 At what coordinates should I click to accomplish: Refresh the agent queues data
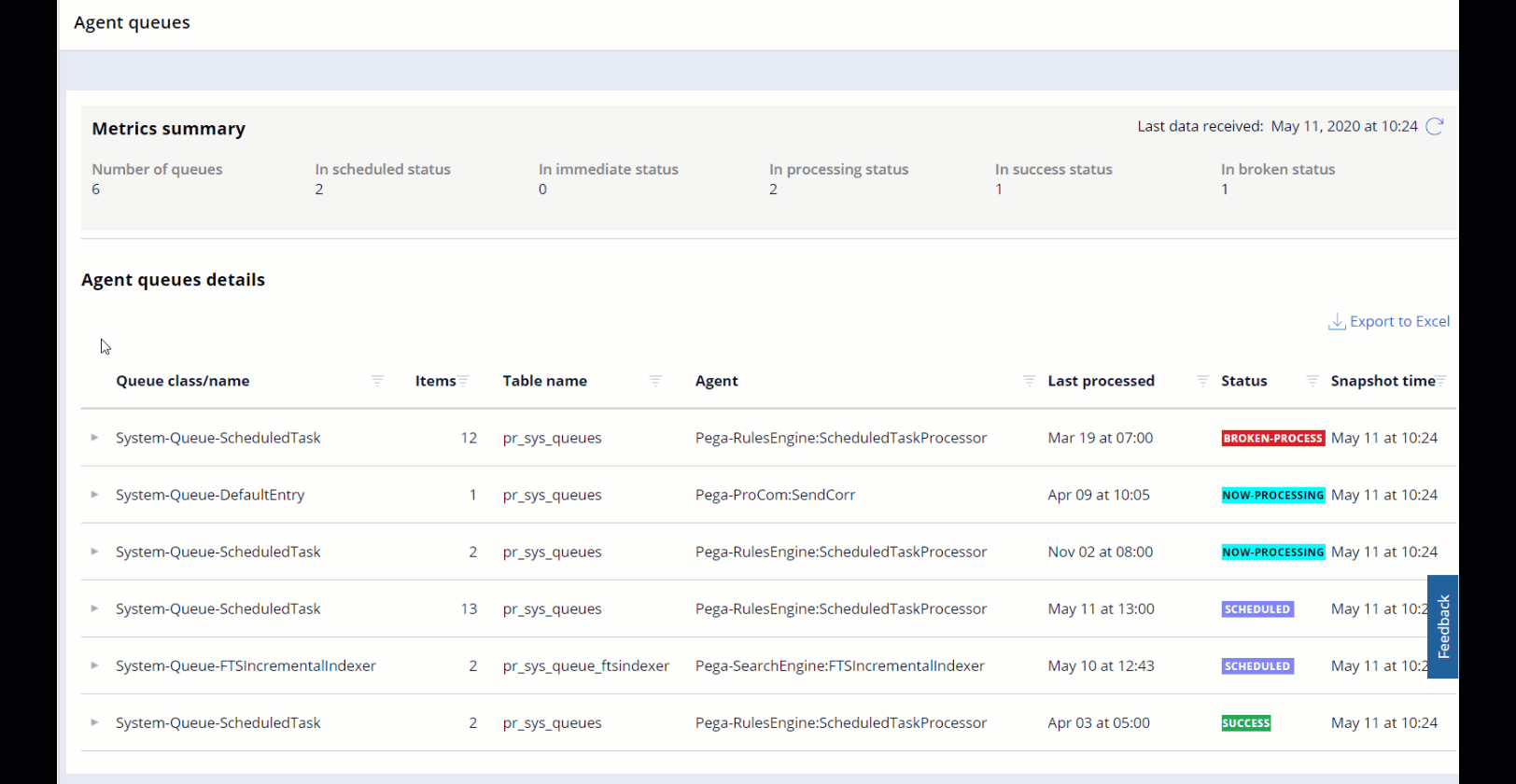[1435, 126]
